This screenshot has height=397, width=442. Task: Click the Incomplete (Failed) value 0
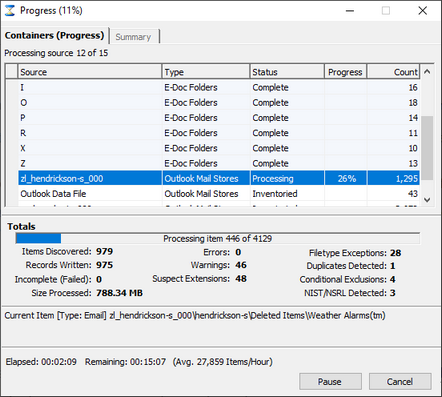coord(99,279)
